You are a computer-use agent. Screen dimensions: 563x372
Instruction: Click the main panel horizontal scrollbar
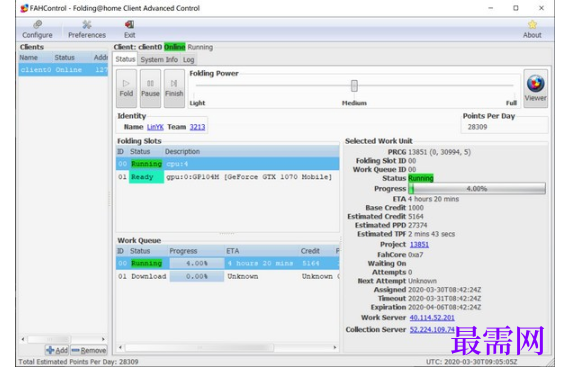(x=199, y=348)
